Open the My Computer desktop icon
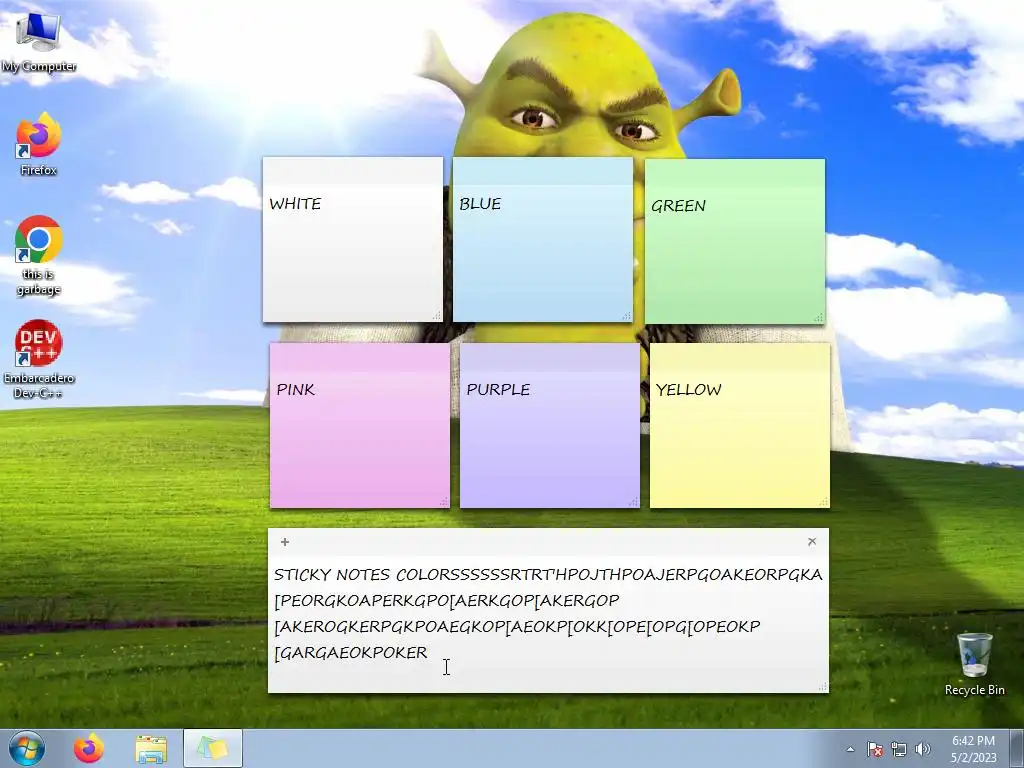Screen dimensions: 1024x768 click(x=38, y=40)
